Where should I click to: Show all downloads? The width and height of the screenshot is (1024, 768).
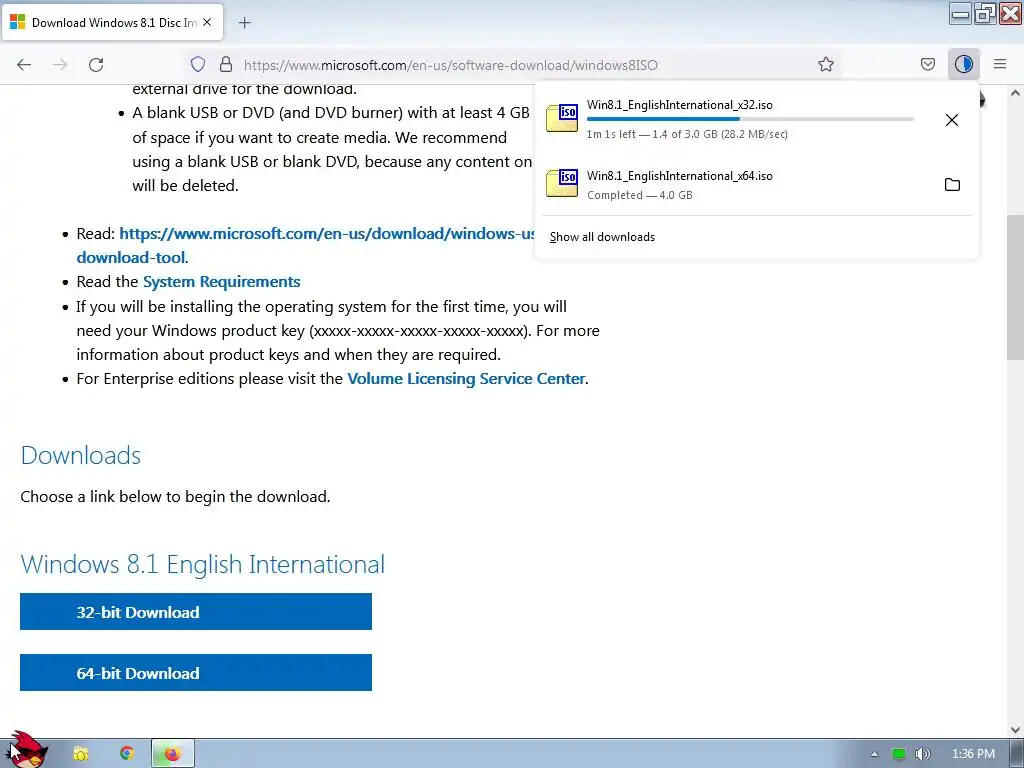pos(602,237)
